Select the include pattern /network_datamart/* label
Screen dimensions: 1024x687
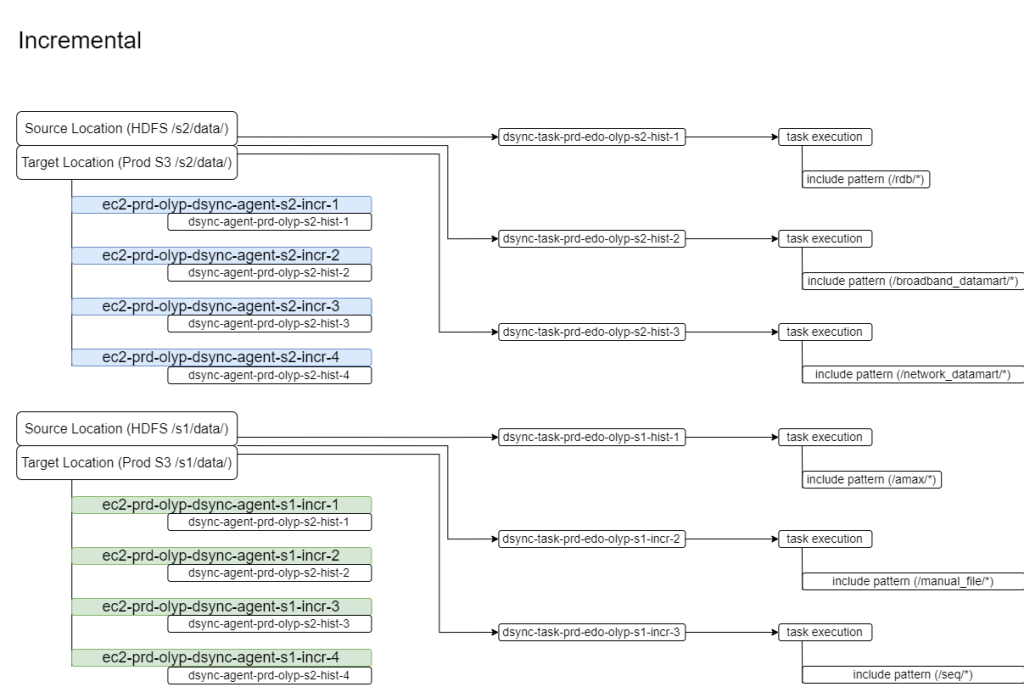coord(913,376)
